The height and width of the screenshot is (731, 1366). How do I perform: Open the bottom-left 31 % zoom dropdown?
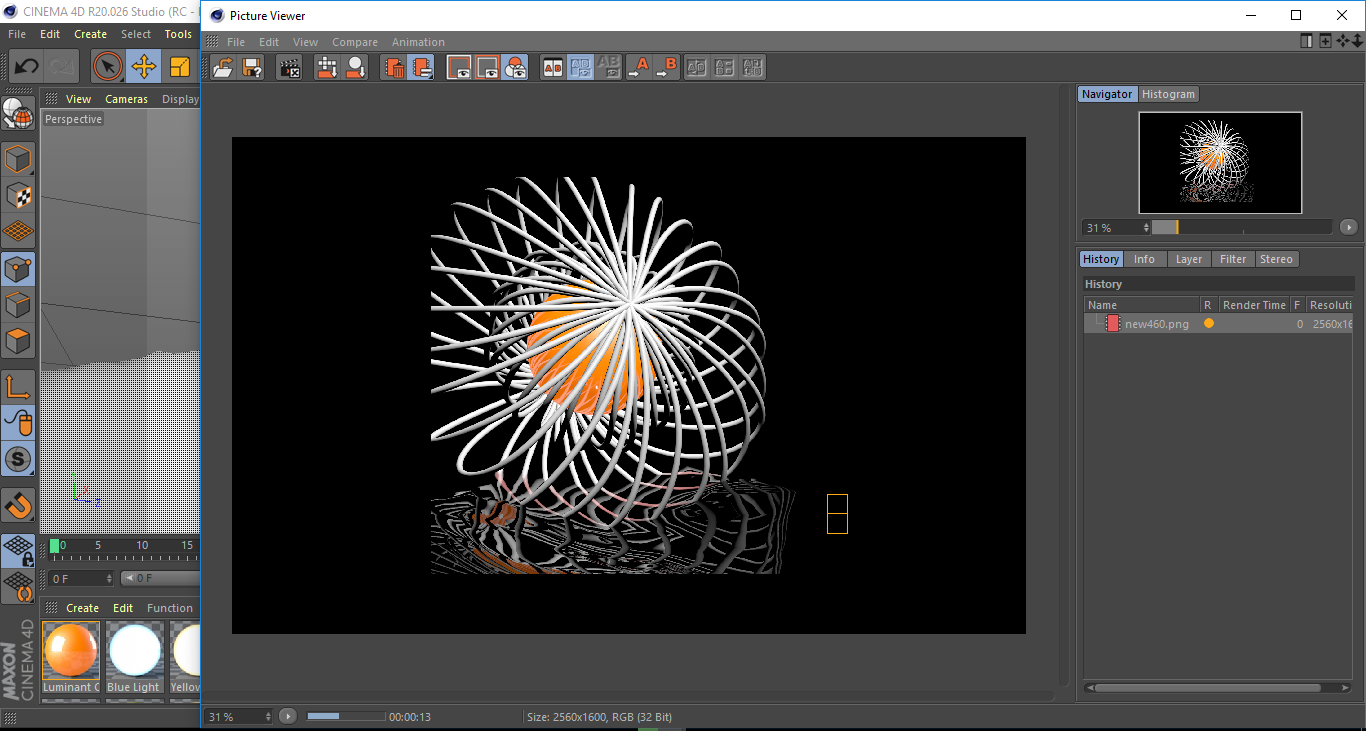click(x=239, y=717)
